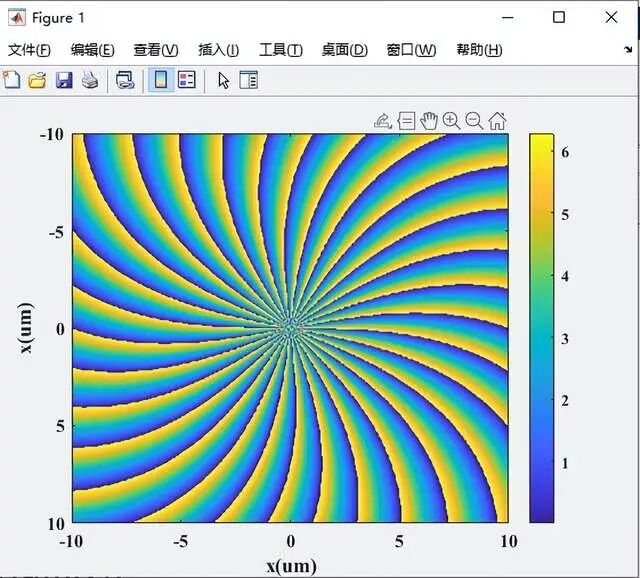Open a file with the folder icon
Screen dimensions: 640x578
(x=37, y=80)
